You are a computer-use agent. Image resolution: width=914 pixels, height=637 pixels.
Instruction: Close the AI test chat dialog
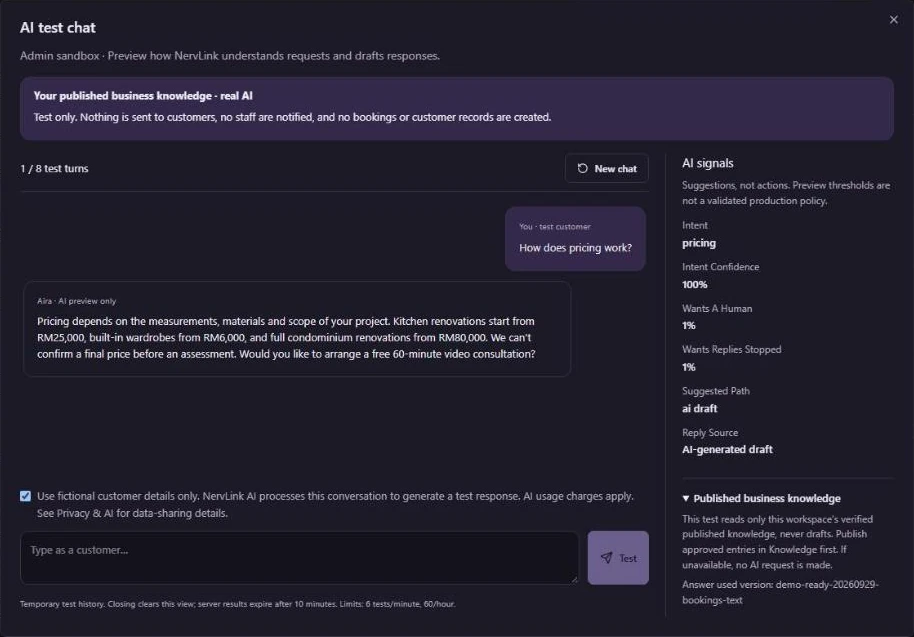coord(893,20)
